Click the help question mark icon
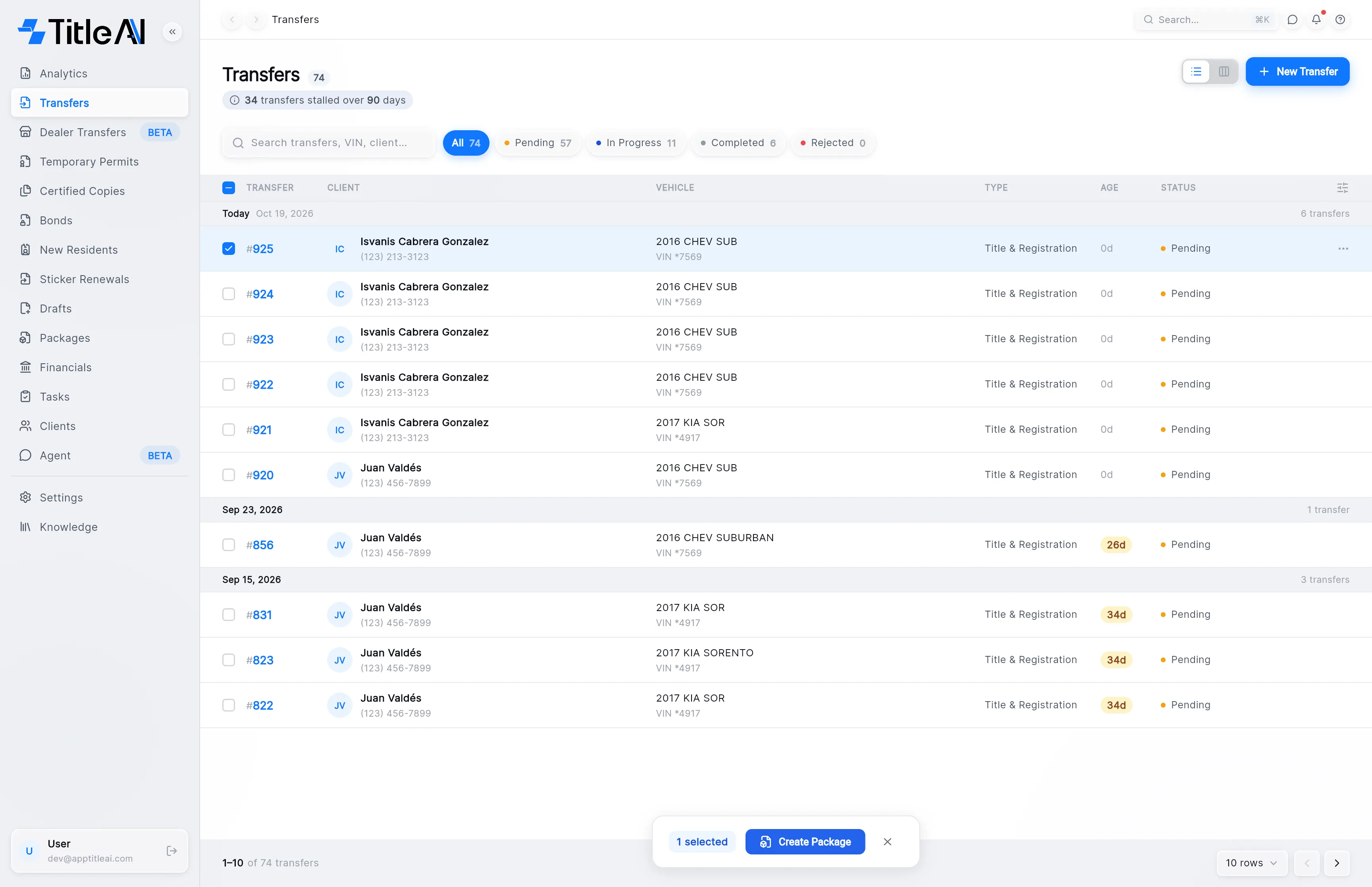The height and width of the screenshot is (887, 1372). click(1340, 19)
